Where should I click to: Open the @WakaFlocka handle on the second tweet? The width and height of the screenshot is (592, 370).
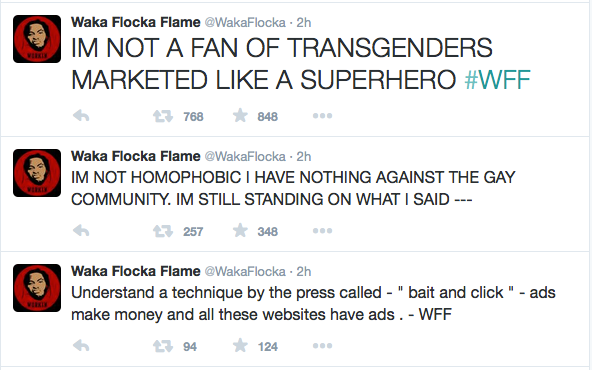(245, 156)
